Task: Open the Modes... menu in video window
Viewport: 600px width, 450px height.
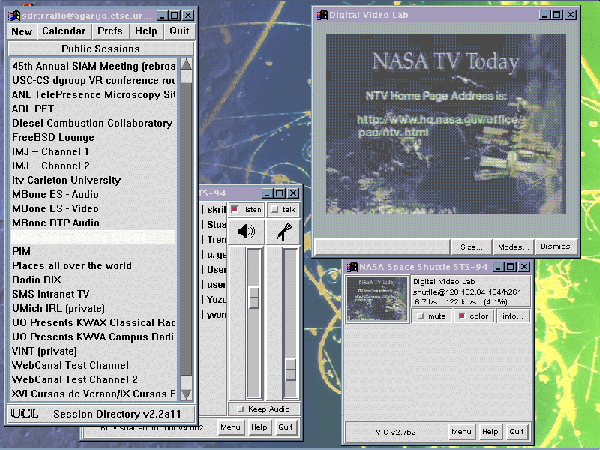Action: coord(512,246)
